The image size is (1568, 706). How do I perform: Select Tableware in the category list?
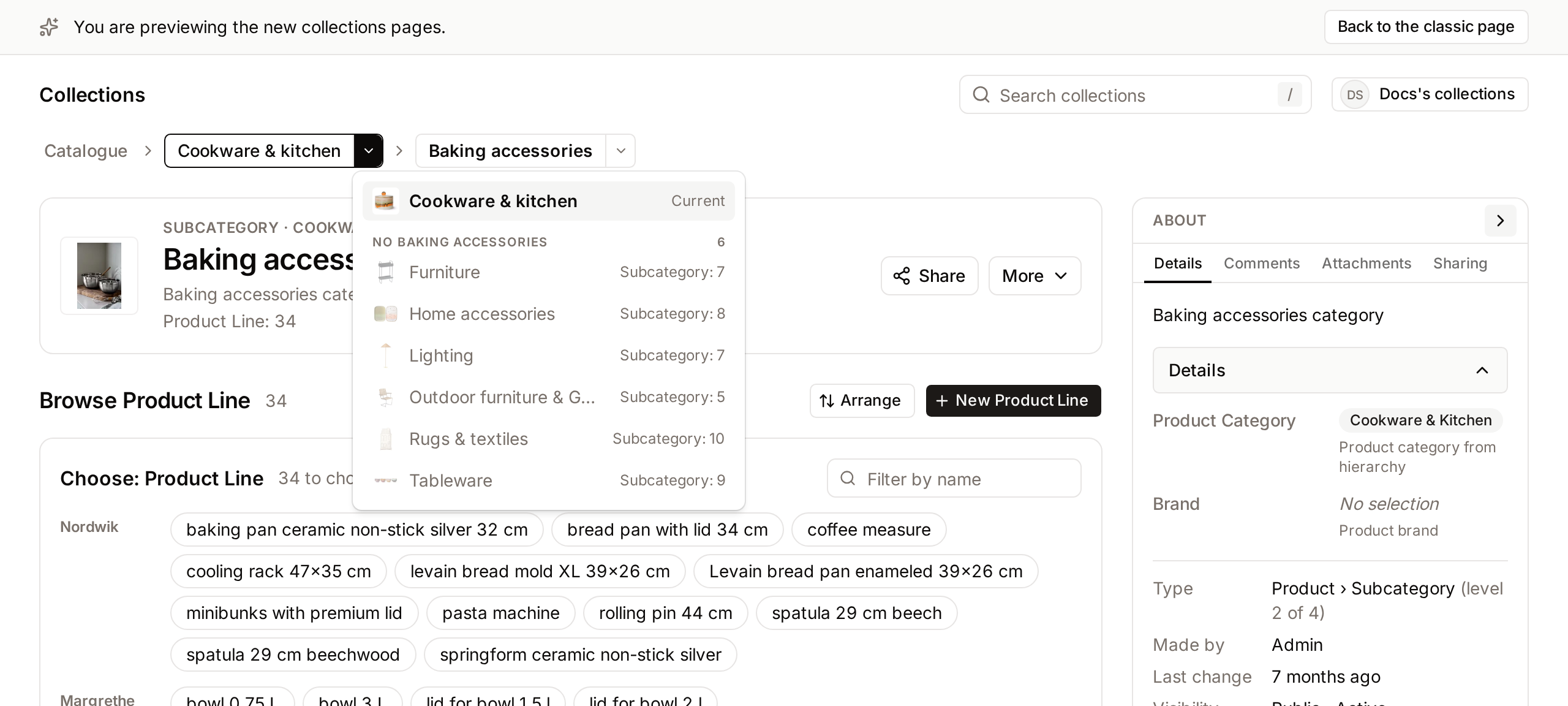[x=549, y=480]
